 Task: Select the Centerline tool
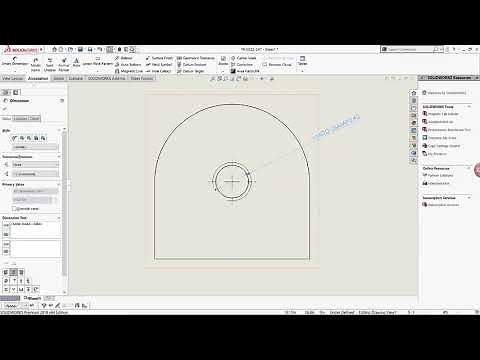point(242,64)
